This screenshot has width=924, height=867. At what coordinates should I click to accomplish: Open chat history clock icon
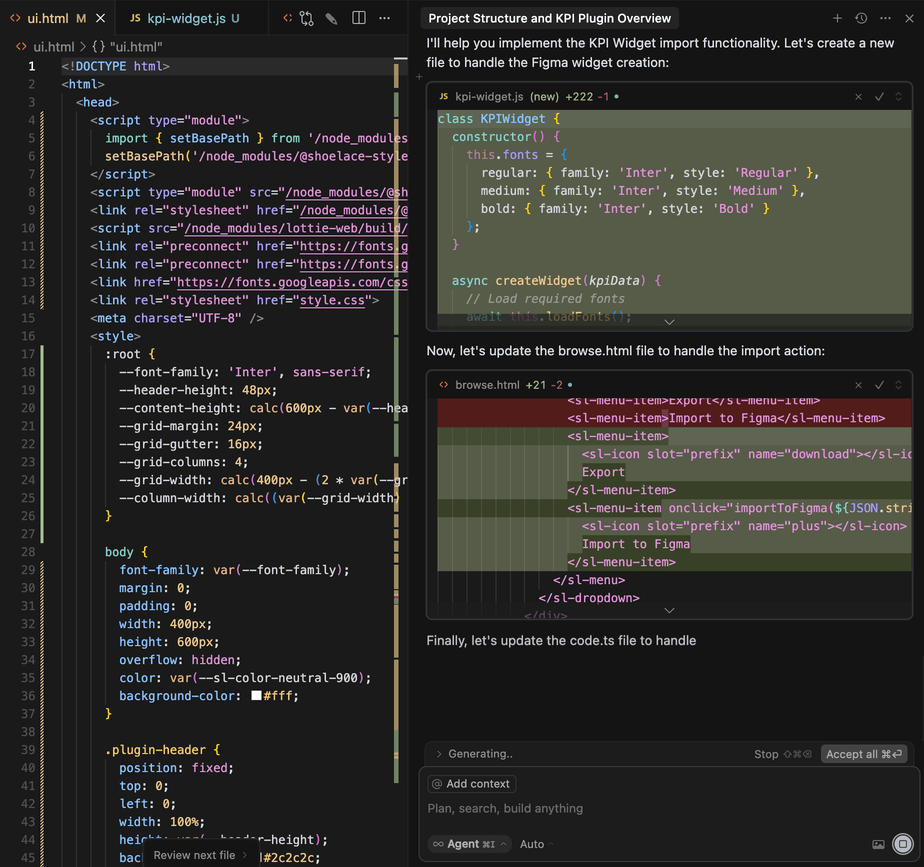point(861,18)
